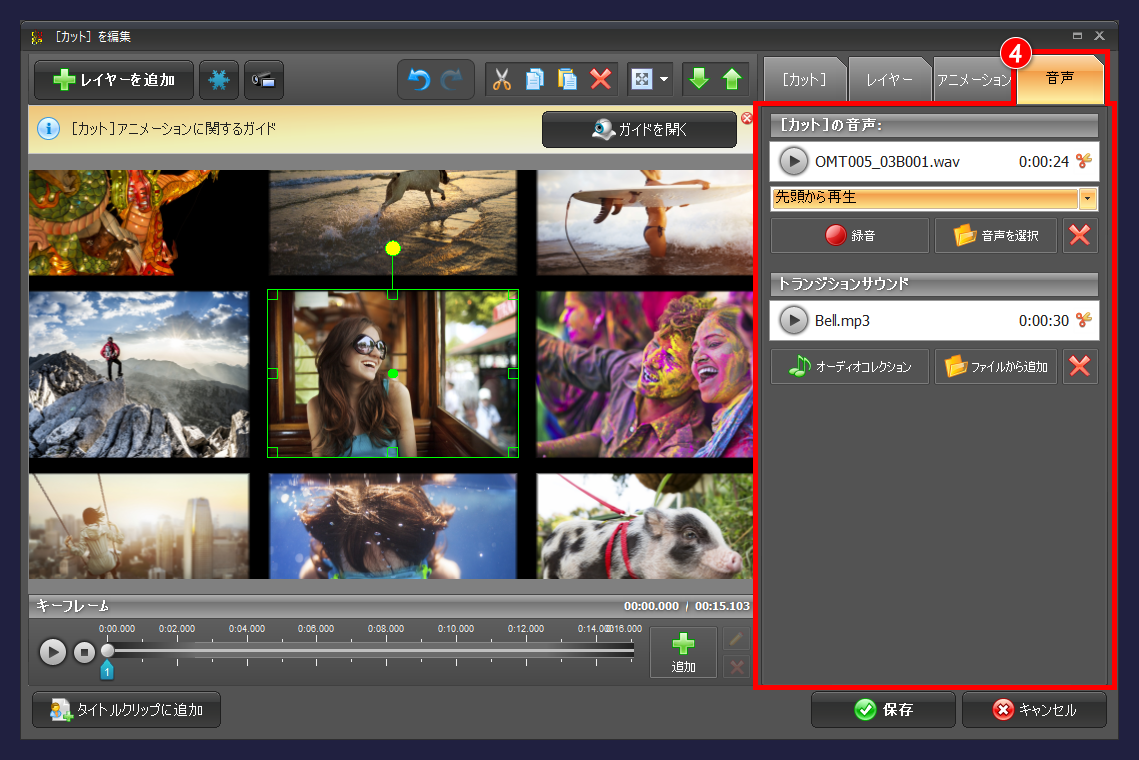The height and width of the screenshot is (760, 1139).
Task: Click the scissors cut icon in toolbar
Action: [502, 80]
